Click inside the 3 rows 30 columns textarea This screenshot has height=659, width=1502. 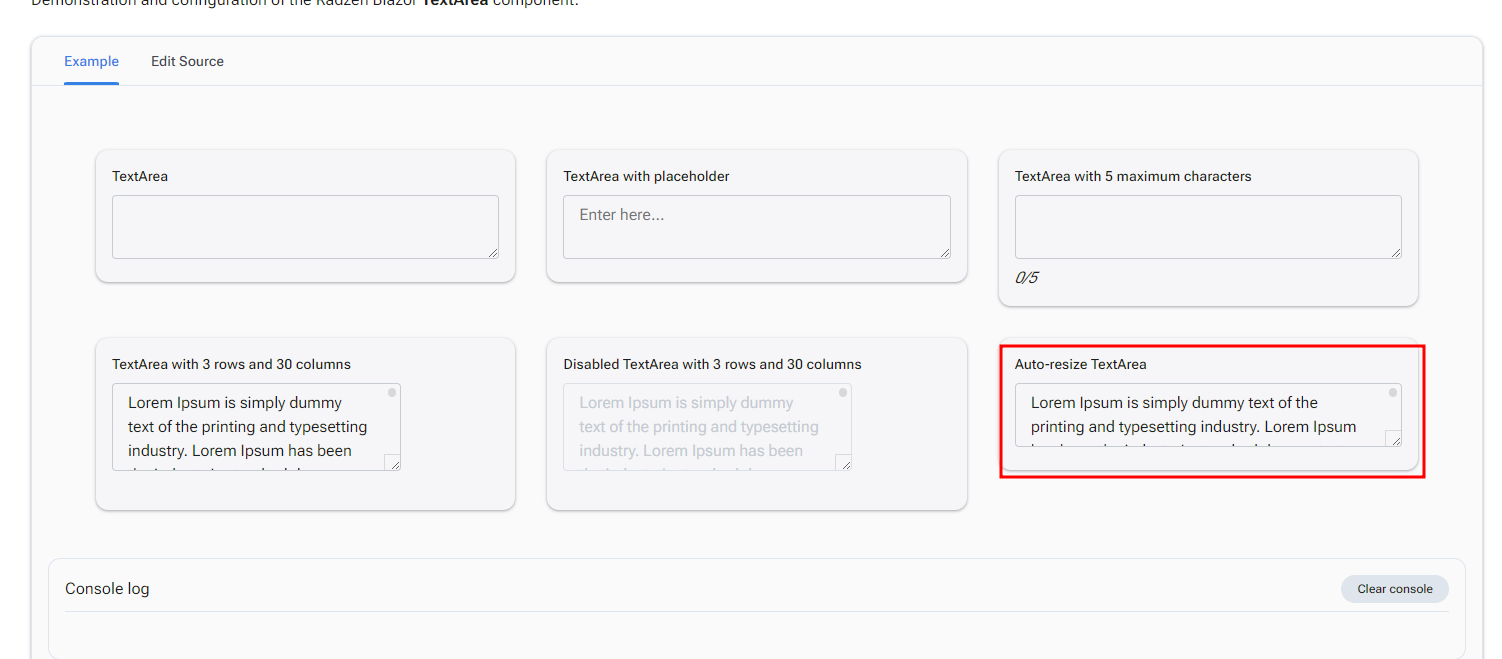pos(250,427)
